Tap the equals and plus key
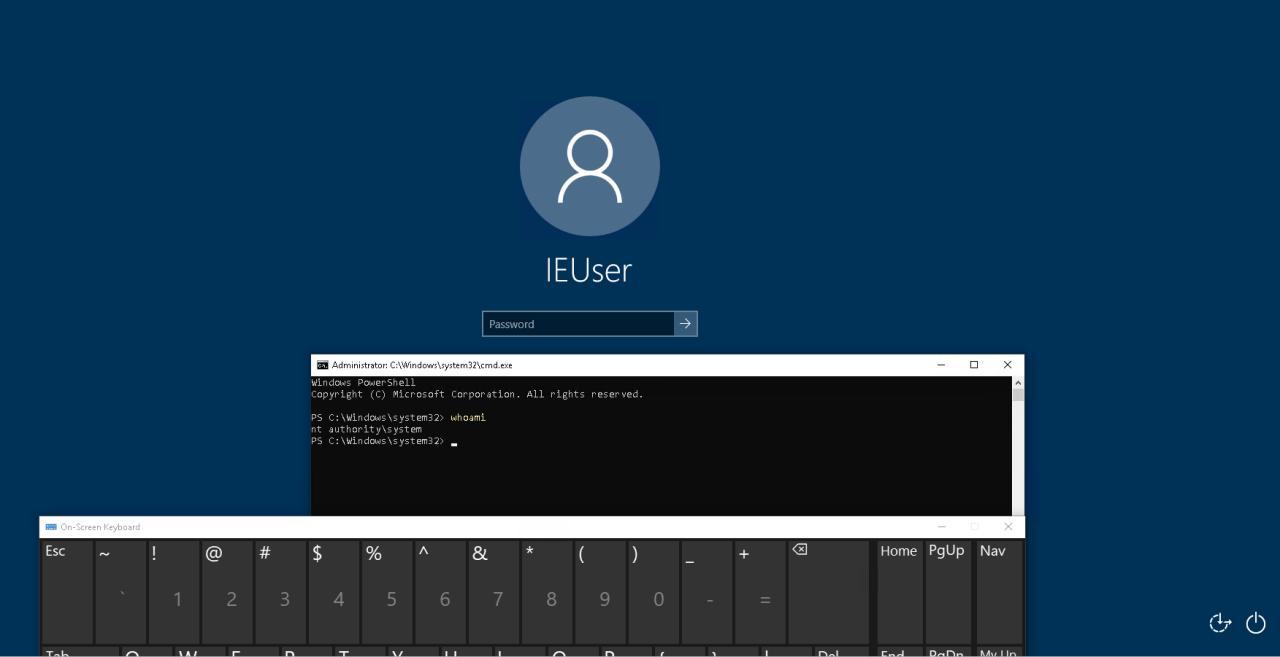Image resolution: width=1280 pixels, height=657 pixels. pyautogui.click(x=760, y=592)
